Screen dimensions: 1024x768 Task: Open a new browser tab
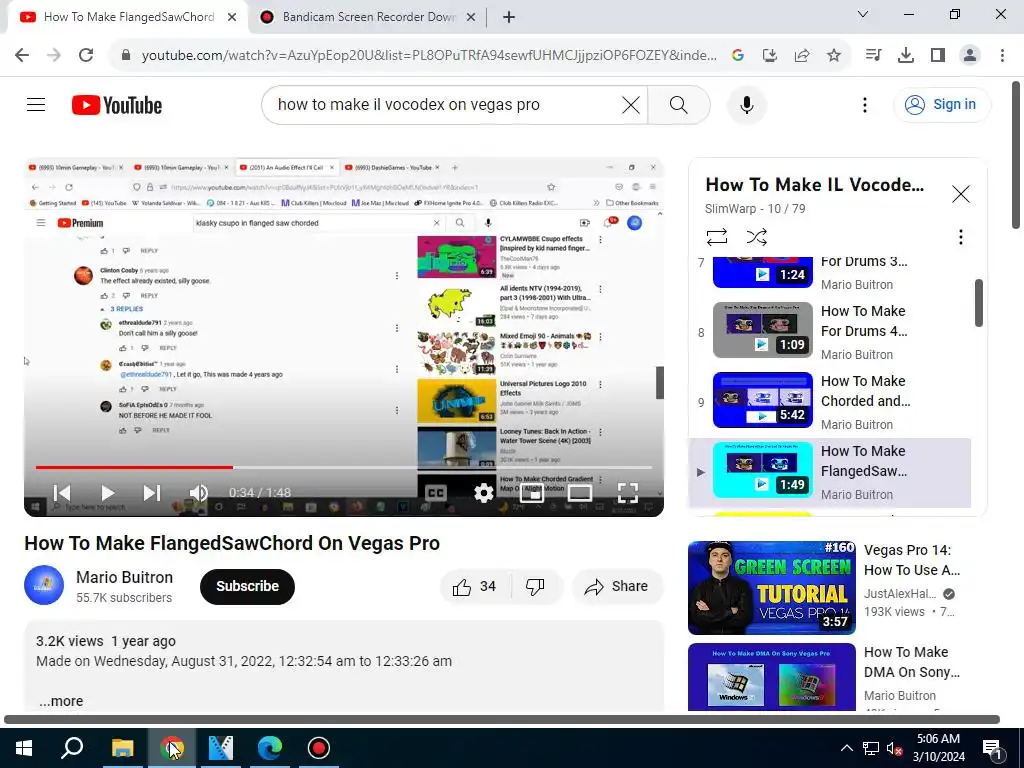tap(509, 18)
